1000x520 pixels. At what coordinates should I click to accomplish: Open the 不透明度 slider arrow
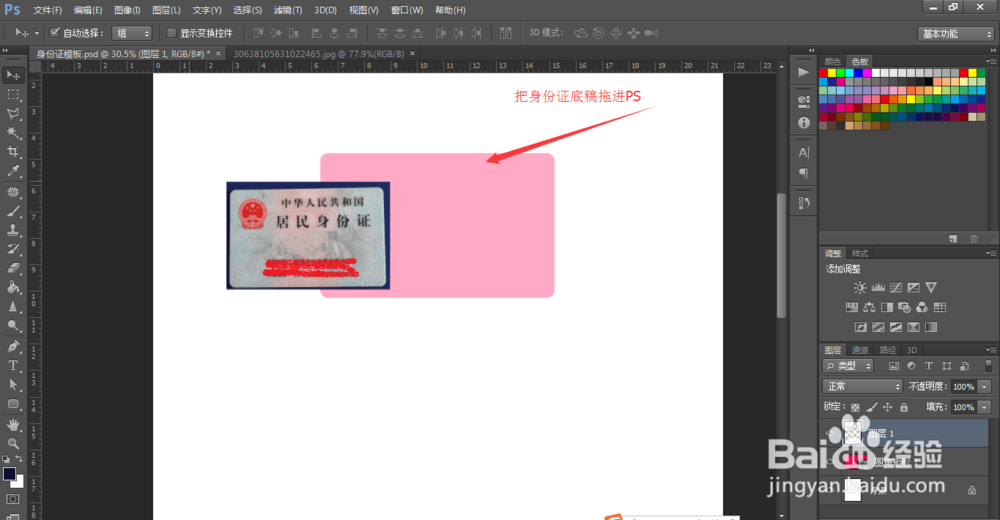tap(985, 387)
